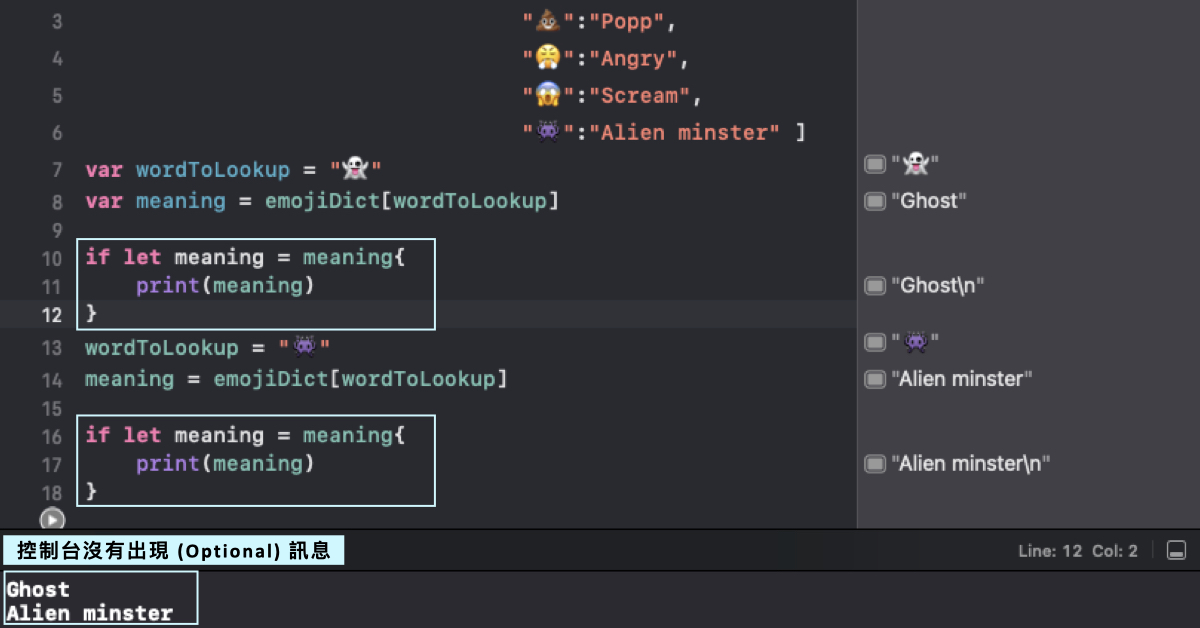
Task: Place cursor on wordToLookup in line 7
Action: [212, 169]
